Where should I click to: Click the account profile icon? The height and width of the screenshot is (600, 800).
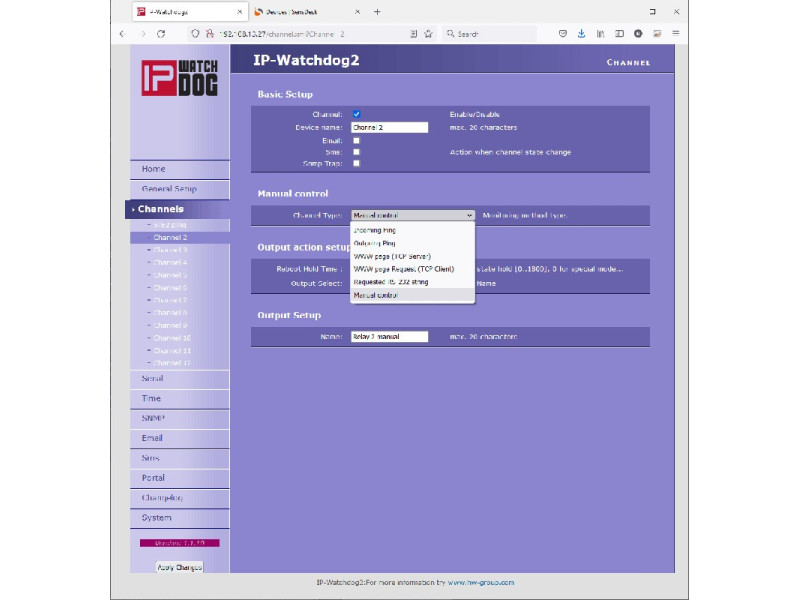(x=638, y=34)
